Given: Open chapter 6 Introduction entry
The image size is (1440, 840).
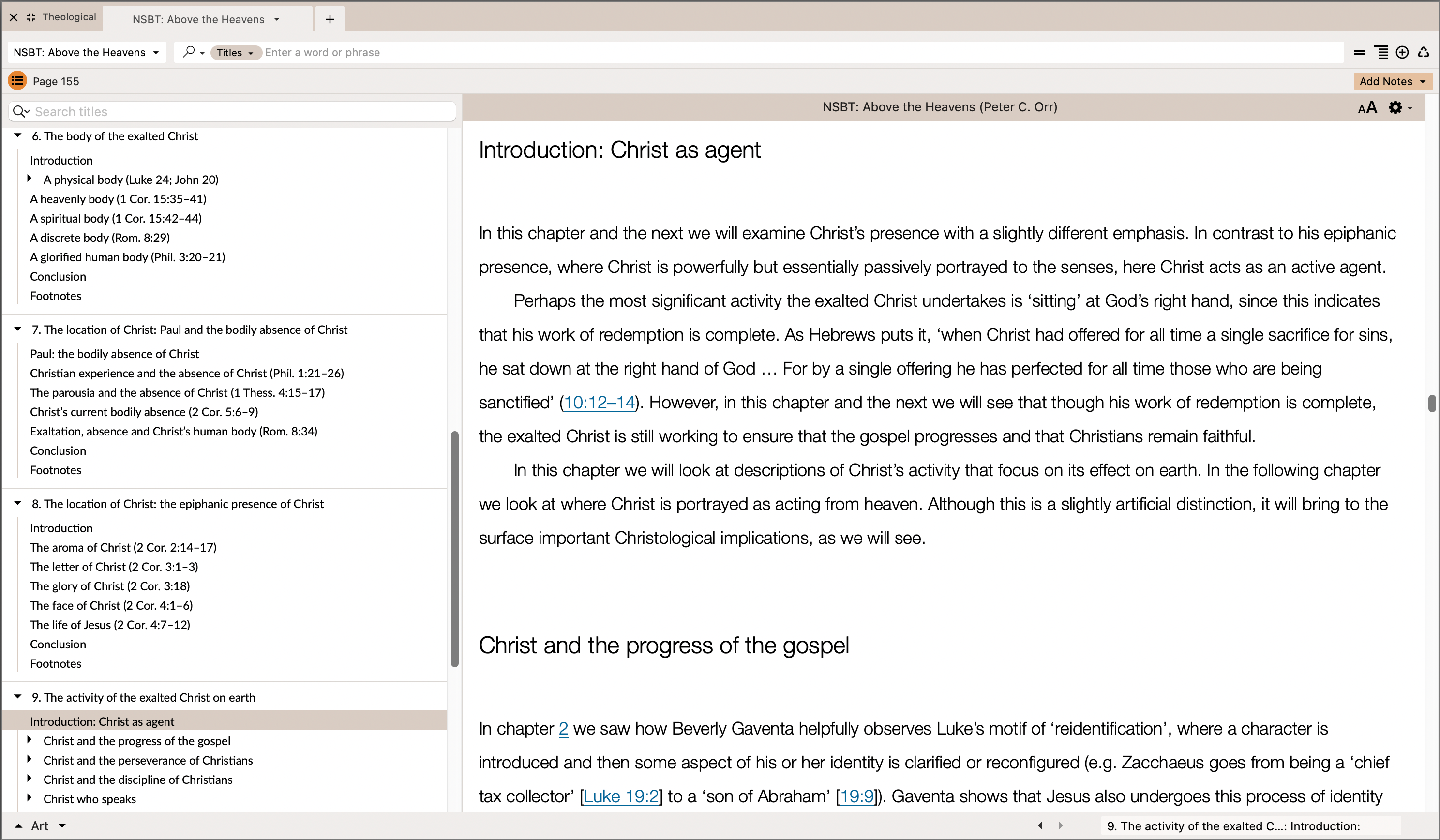Looking at the screenshot, I should tap(61, 161).
